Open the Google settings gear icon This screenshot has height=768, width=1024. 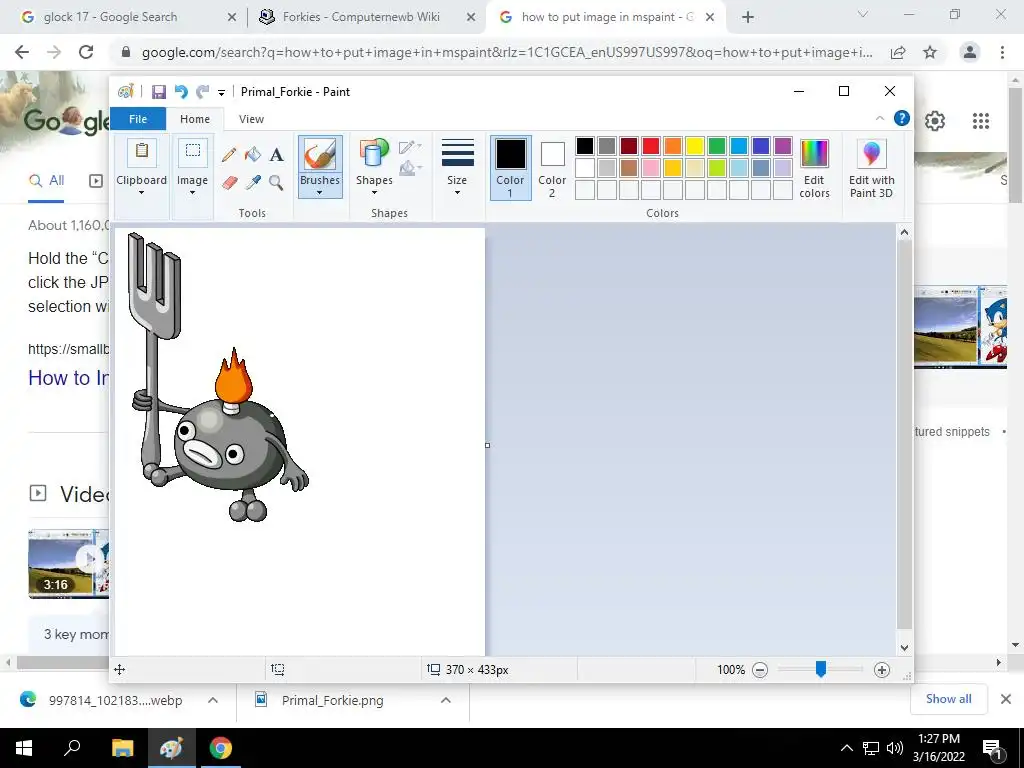pyautogui.click(x=935, y=121)
